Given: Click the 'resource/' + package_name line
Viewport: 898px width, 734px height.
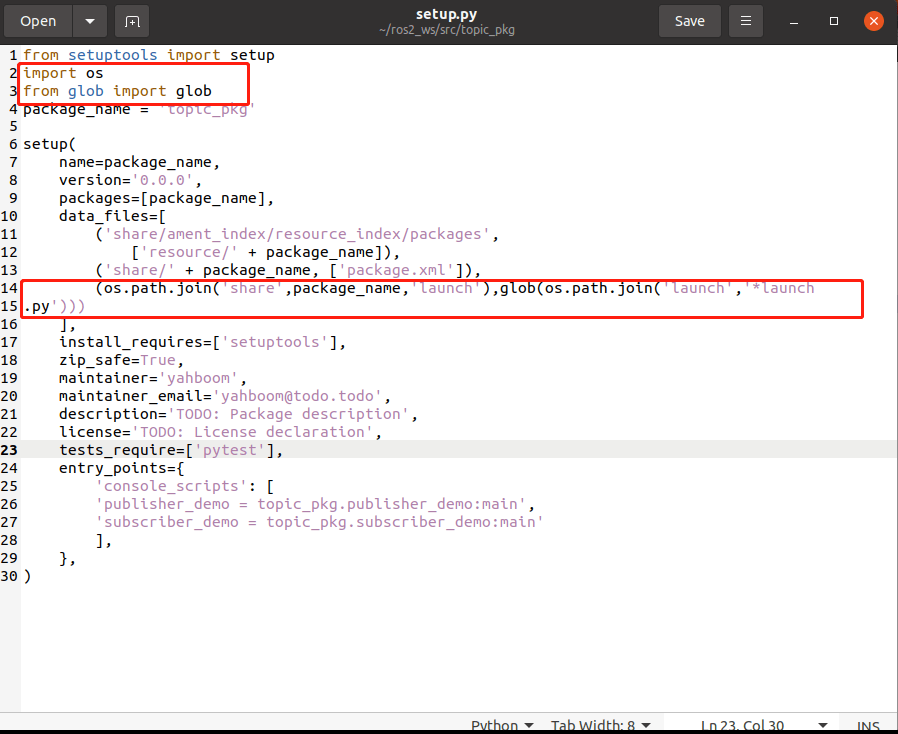Looking at the screenshot, I should click(x=265, y=252).
